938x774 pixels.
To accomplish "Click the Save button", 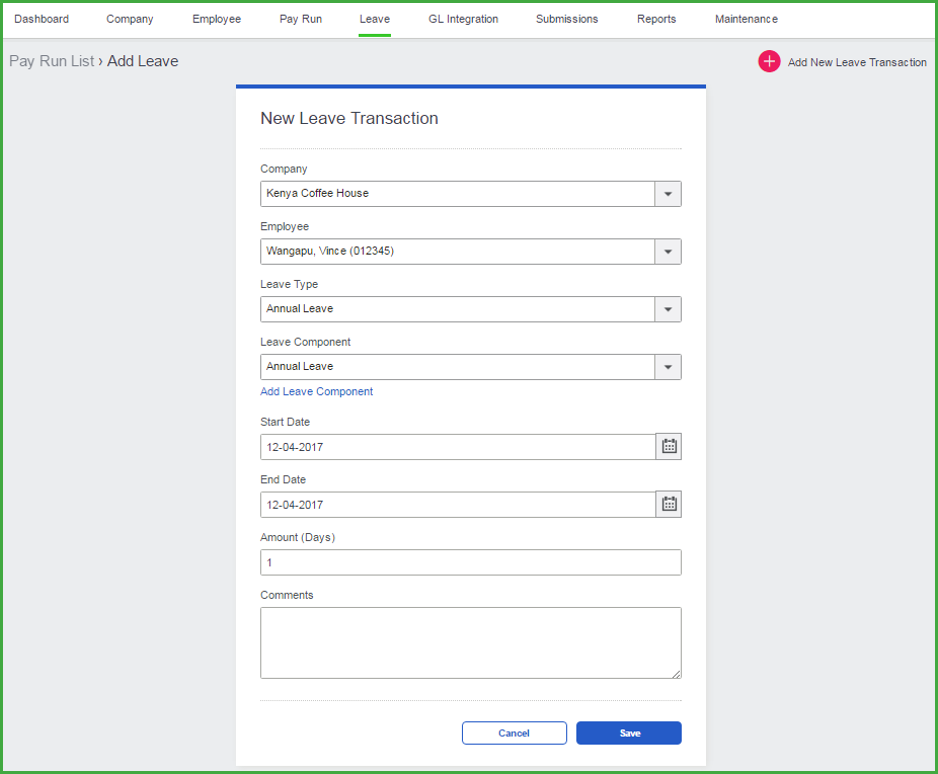I will pos(629,733).
